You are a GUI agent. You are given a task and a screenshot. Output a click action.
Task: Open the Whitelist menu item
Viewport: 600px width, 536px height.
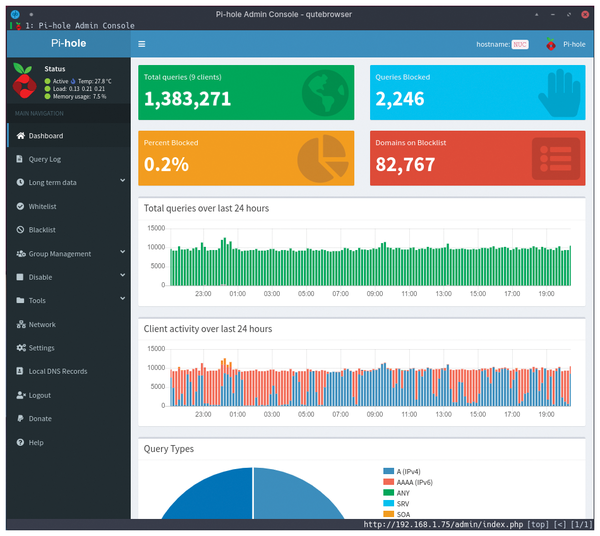coord(68,206)
